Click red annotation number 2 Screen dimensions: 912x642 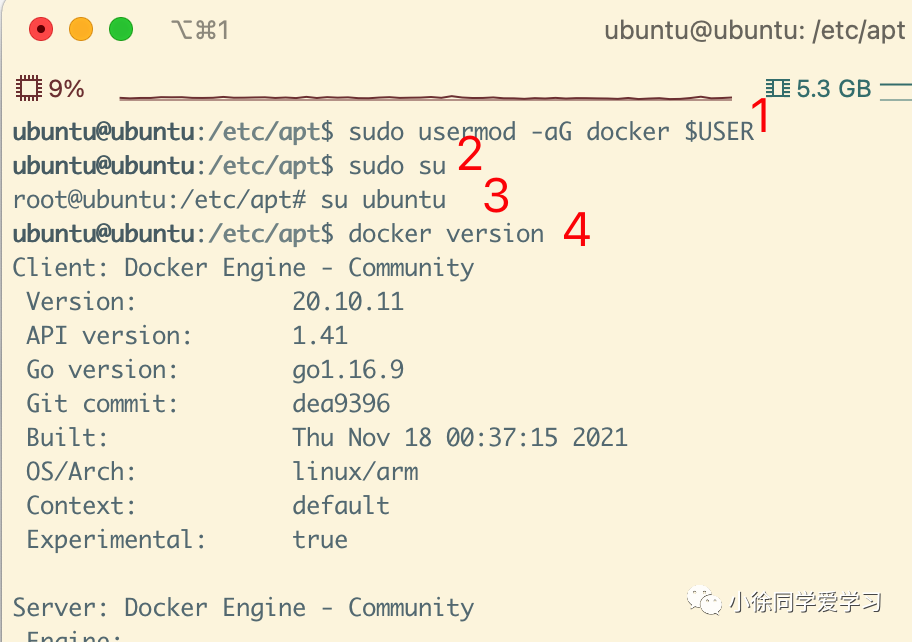pos(469,155)
